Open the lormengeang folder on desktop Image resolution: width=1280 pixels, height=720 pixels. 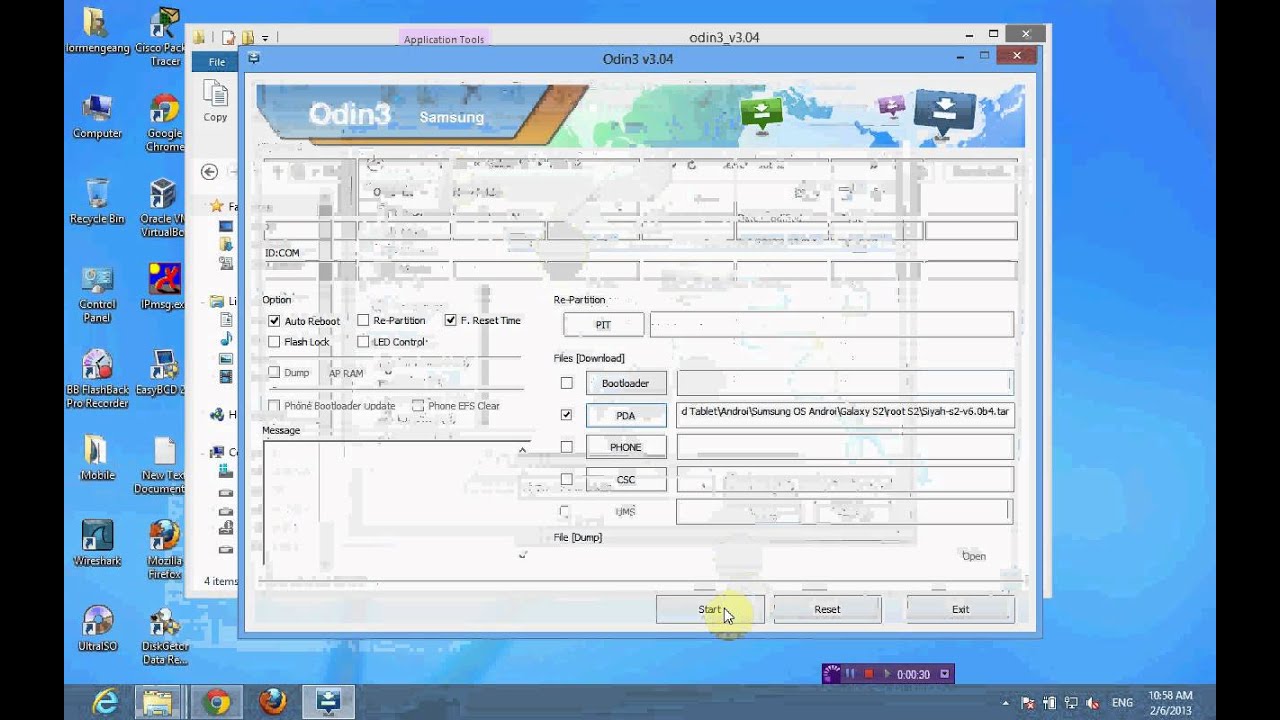pyautogui.click(x=97, y=31)
